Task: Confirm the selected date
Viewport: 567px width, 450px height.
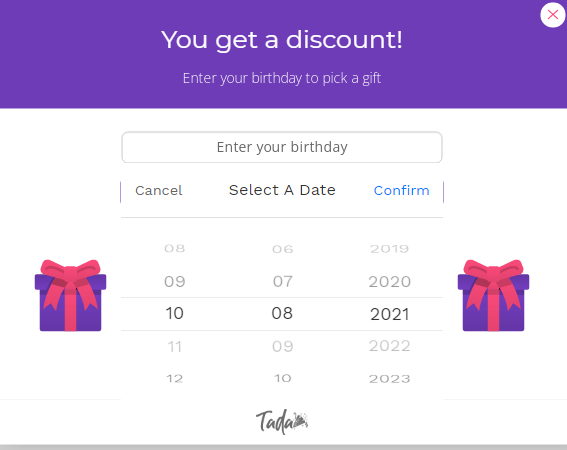Action: [x=401, y=191]
